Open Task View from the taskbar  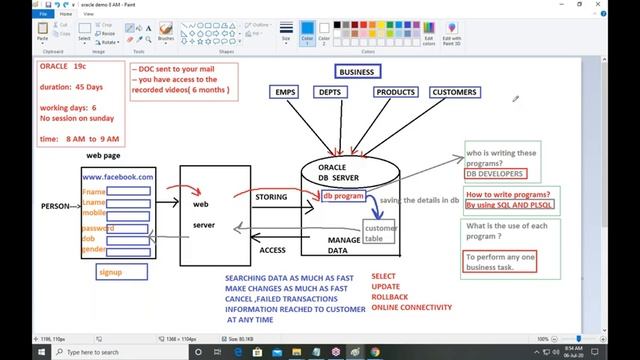(218, 352)
